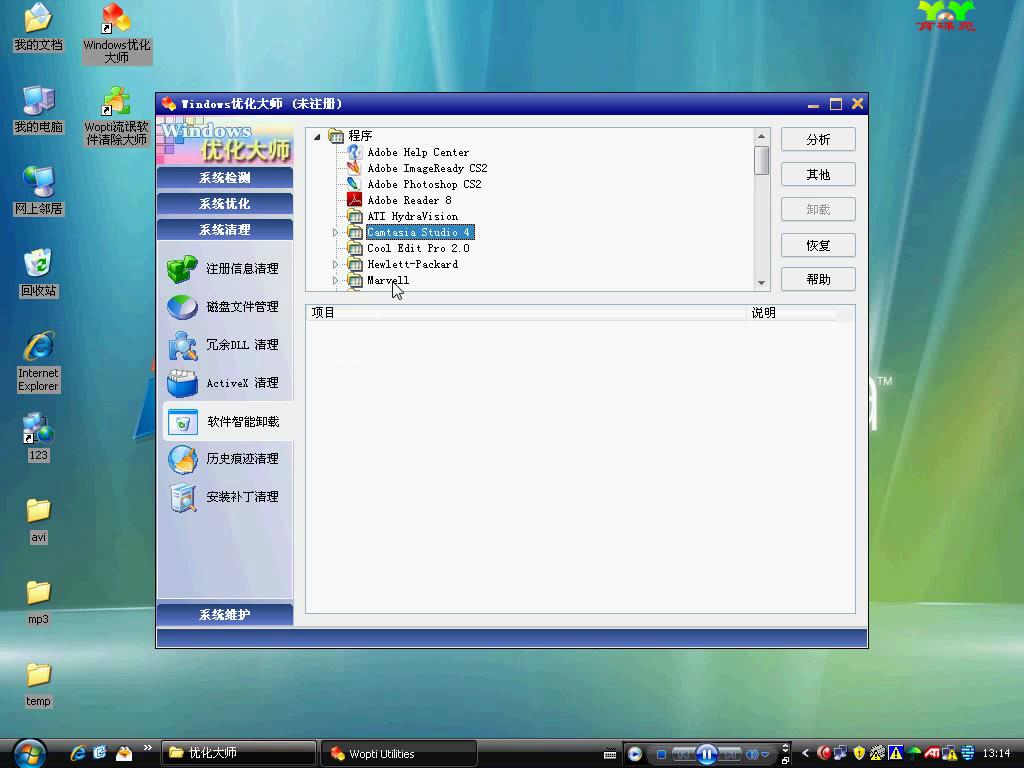This screenshot has height=768, width=1024.
Task: Click the green umbrella tray icon
Action: pyautogui.click(x=914, y=753)
